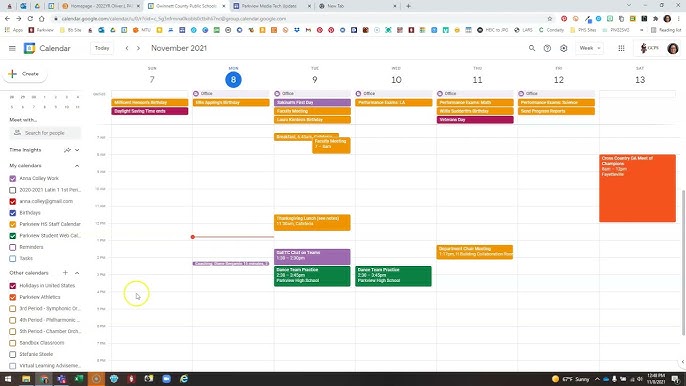Click the Google Calendar logo
The height and width of the screenshot is (386, 686).
coord(29,48)
